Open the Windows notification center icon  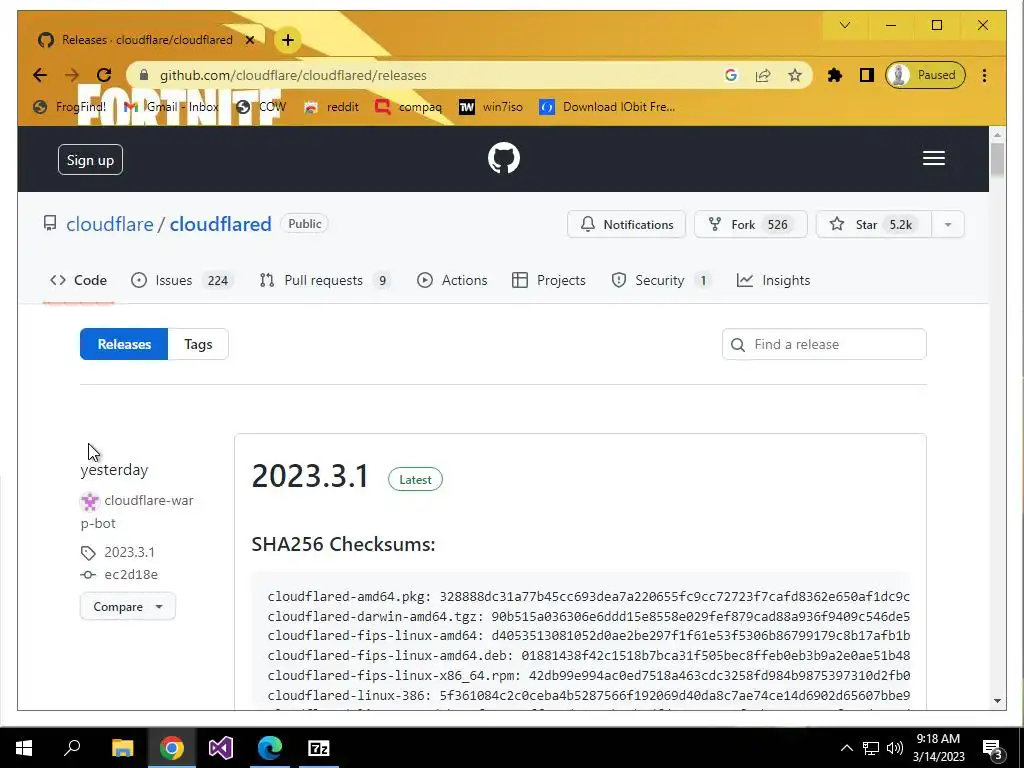point(993,749)
